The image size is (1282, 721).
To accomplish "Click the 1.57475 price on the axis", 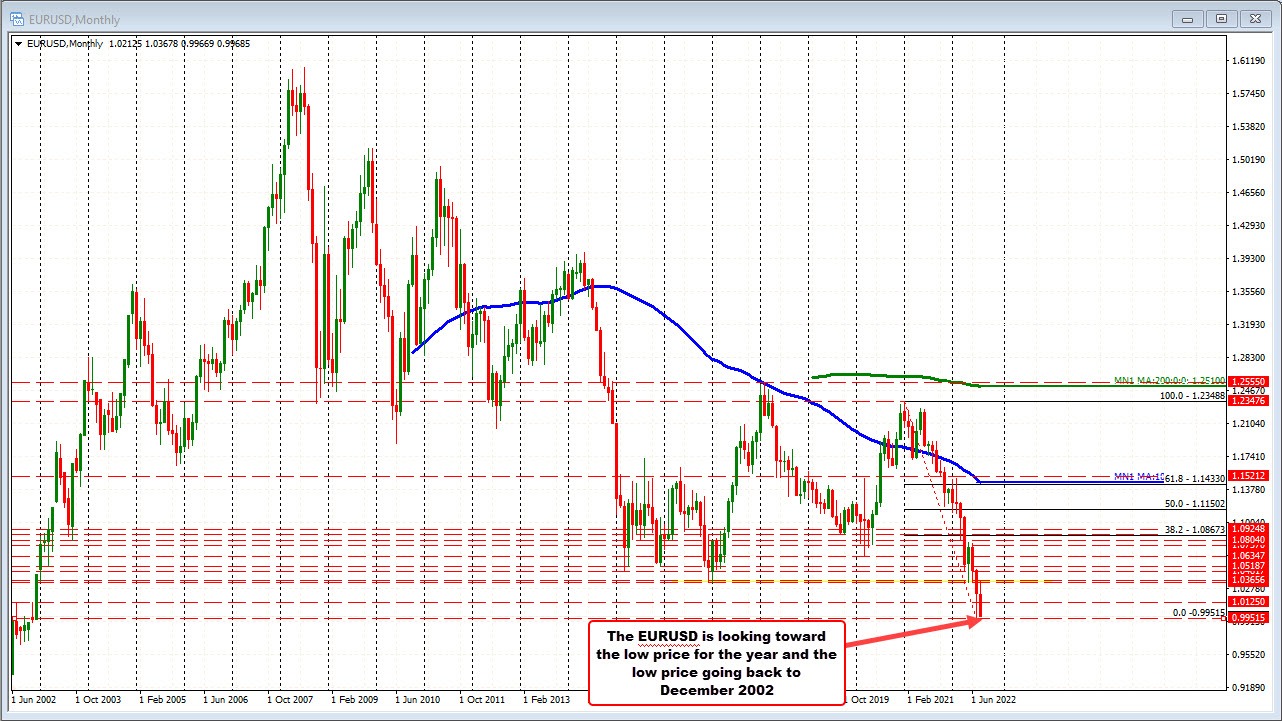I will click(1249, 94).
